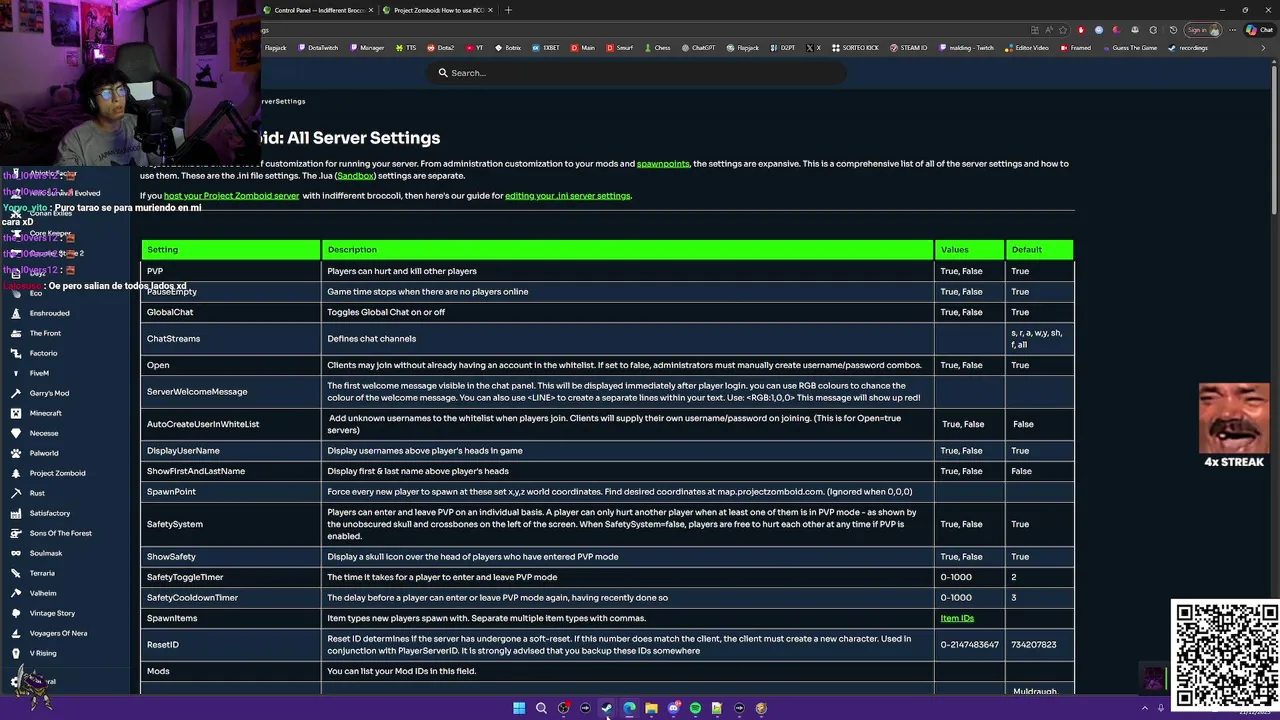
Task: Open editing your .ini server settings link
Action: pyautogui.click(x=568, y=196)
